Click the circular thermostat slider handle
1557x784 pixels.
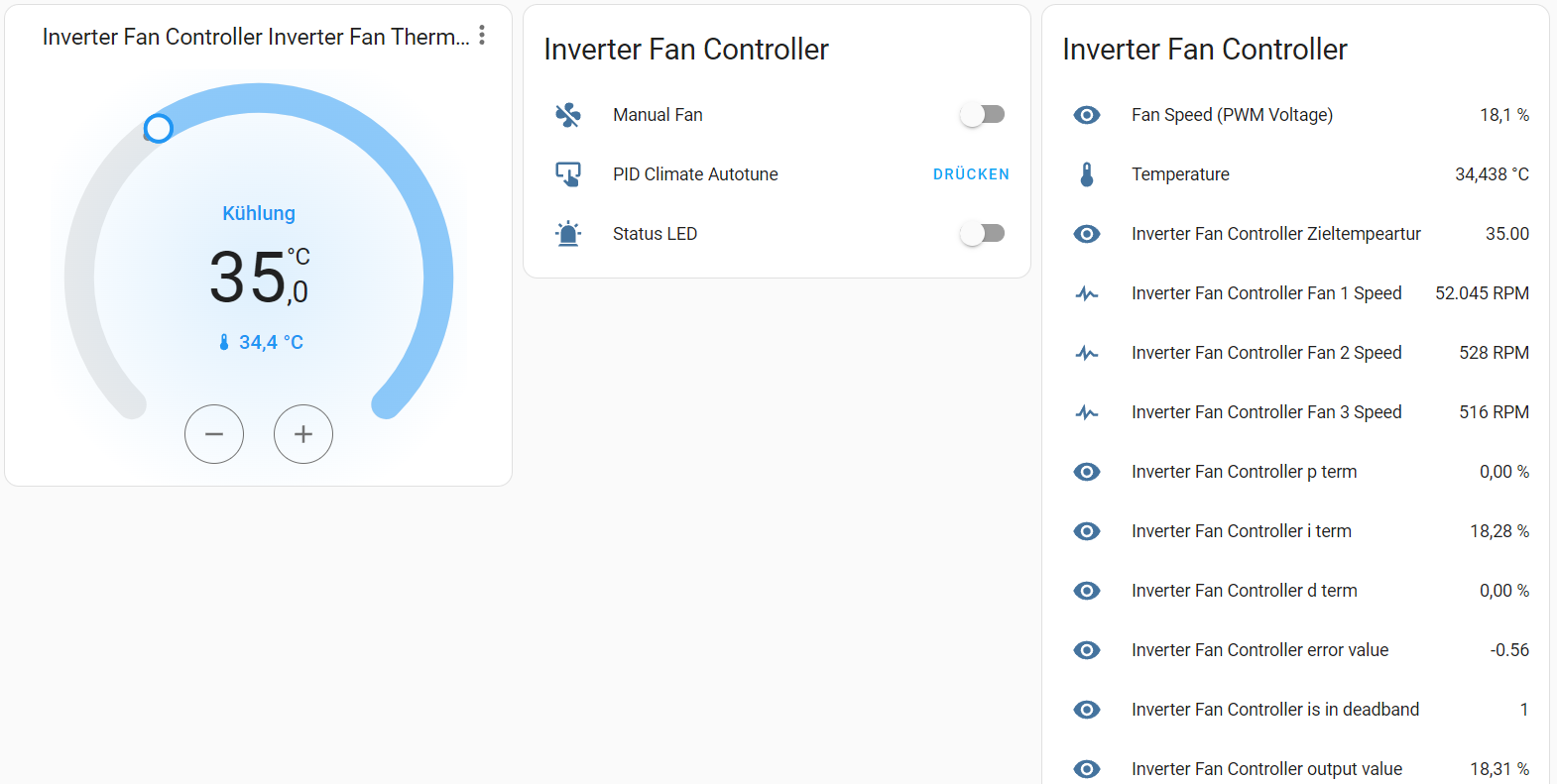click(159, 128)
